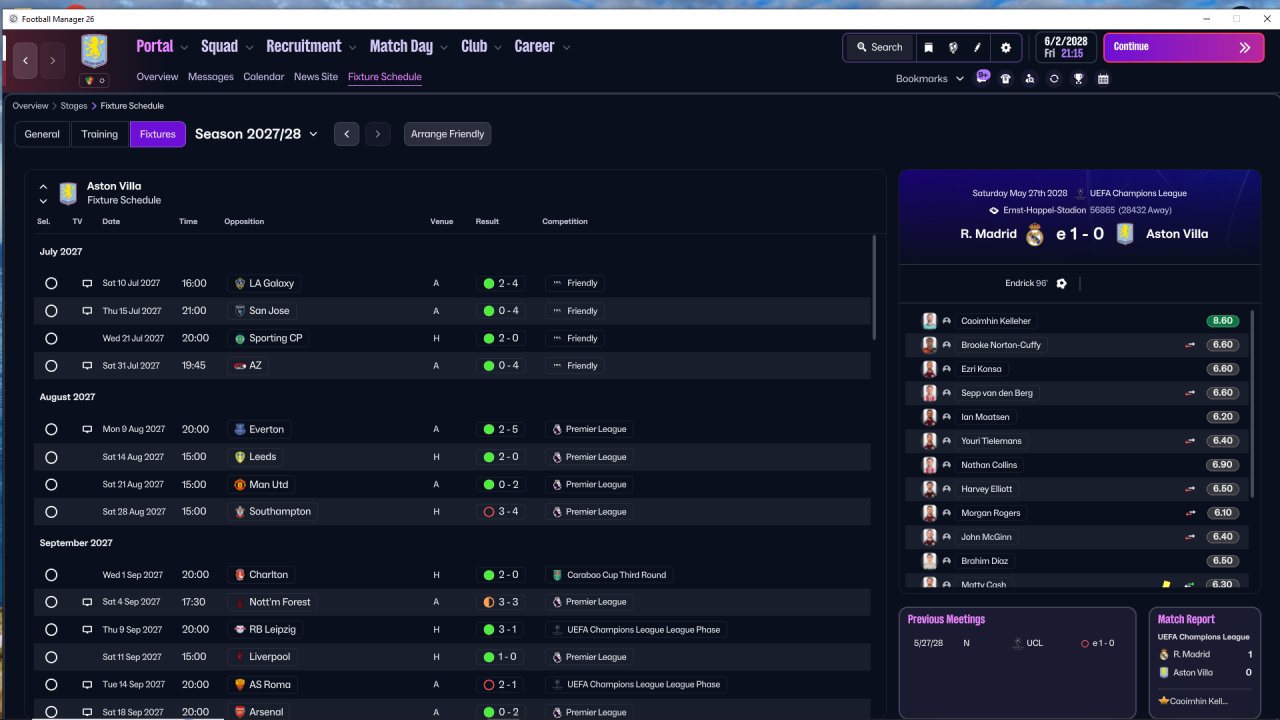
Task: Click the Football Manager 26 title bar icon
Action: click(12, 18)
